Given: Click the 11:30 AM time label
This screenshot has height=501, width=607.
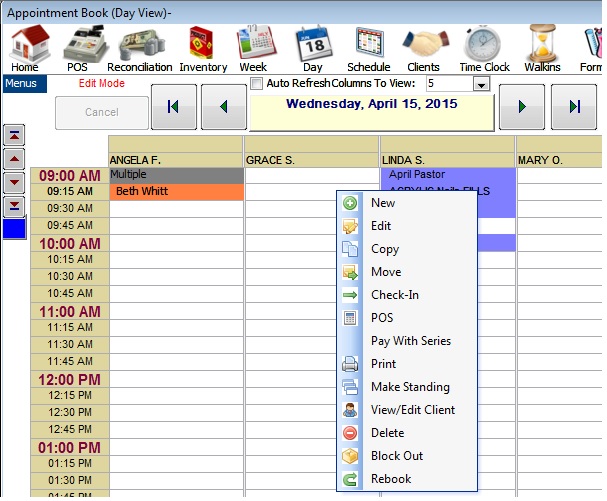Looking at the screenshot, I should (x=70, y=344).
